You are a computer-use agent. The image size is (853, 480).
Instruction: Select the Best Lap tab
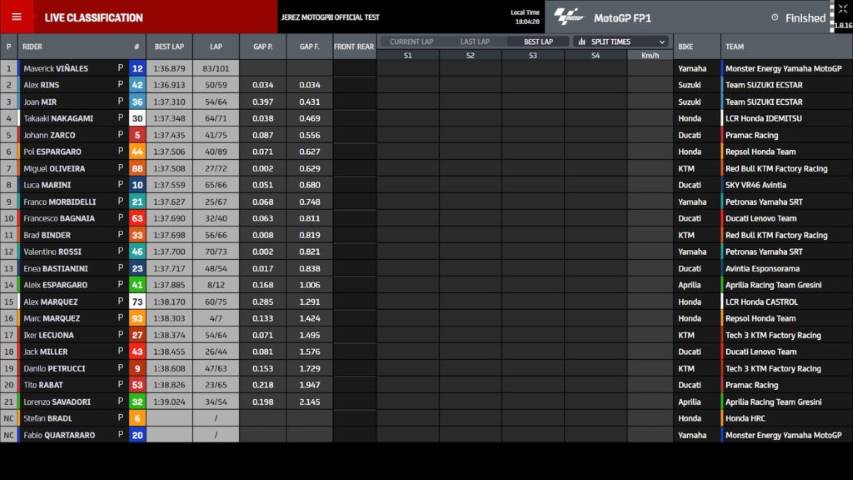point(538,41)
